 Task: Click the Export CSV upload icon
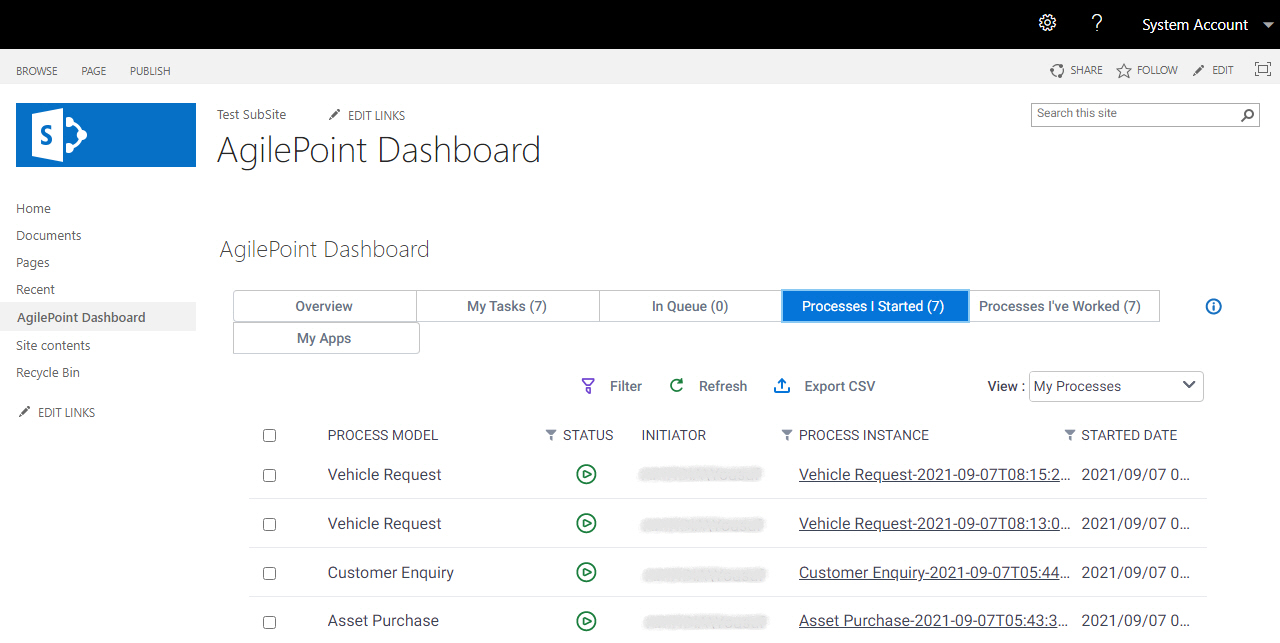point(782,386)
